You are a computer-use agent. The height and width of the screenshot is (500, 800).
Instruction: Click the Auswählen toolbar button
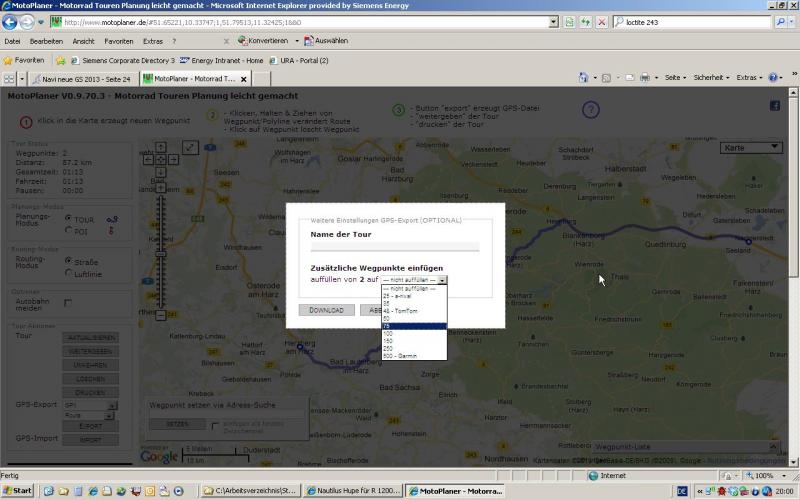point(327,41)
